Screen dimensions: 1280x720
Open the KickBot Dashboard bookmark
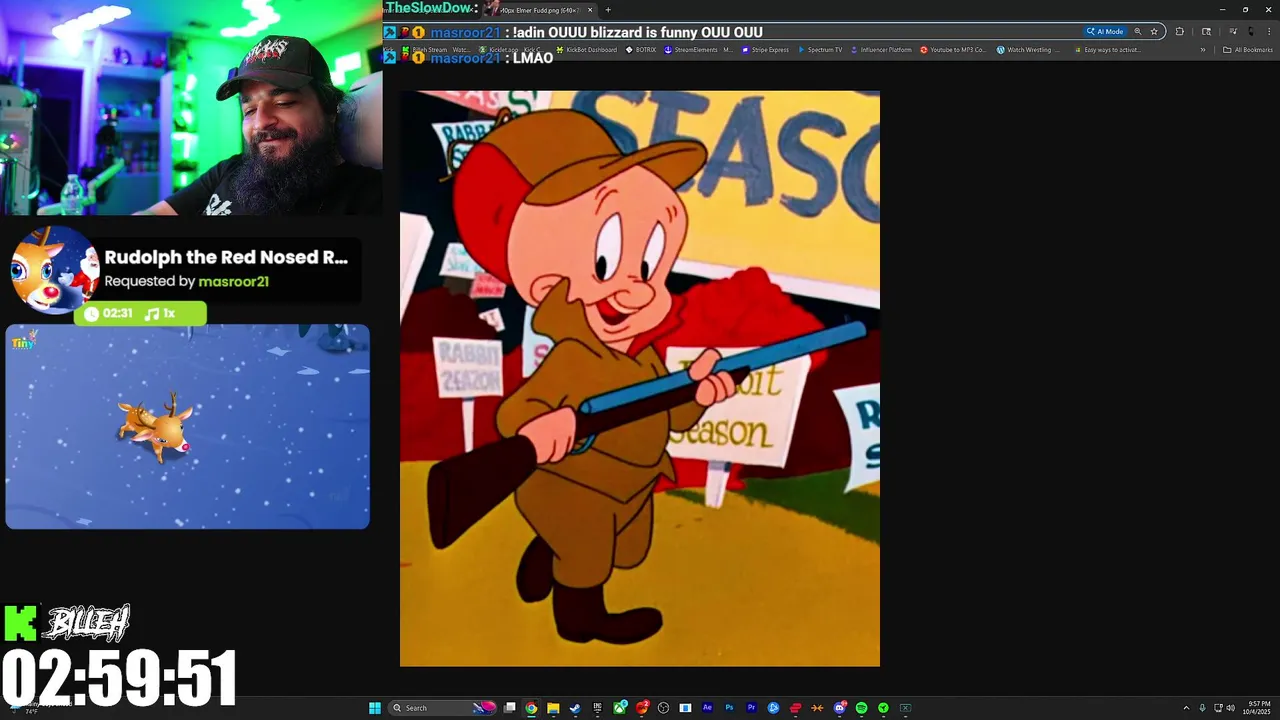click(587, 49)
